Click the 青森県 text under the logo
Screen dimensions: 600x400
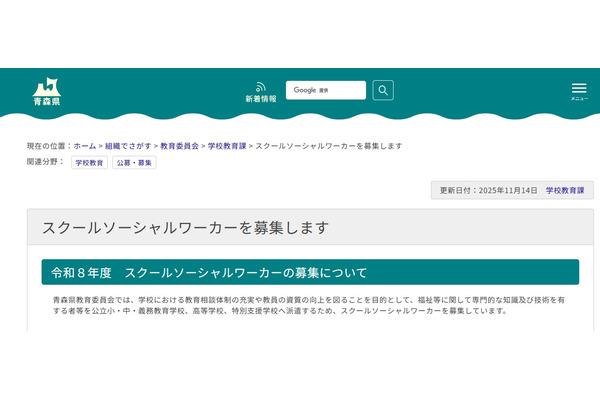point(46,102)
